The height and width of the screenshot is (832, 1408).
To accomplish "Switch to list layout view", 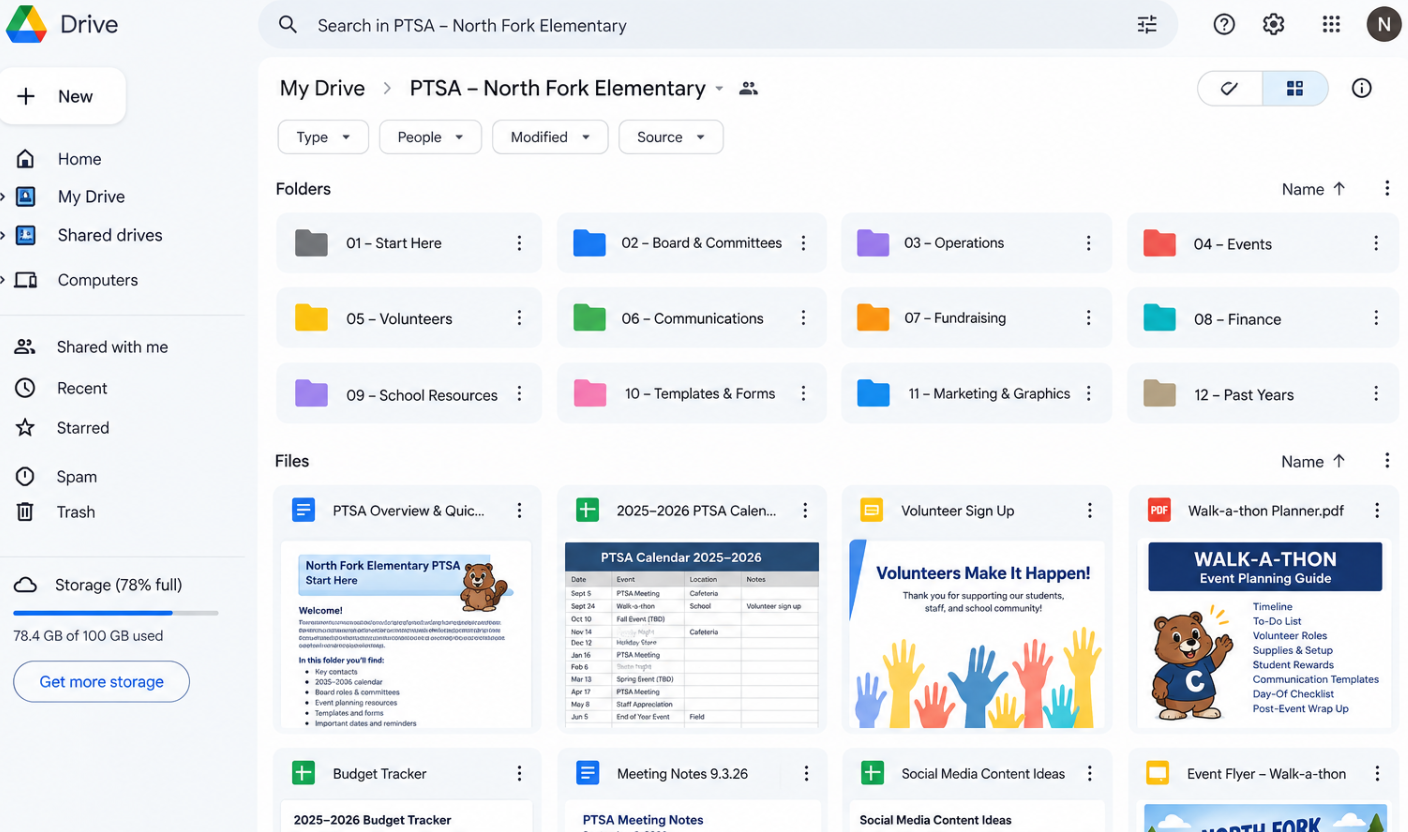I will (1230, 88).
